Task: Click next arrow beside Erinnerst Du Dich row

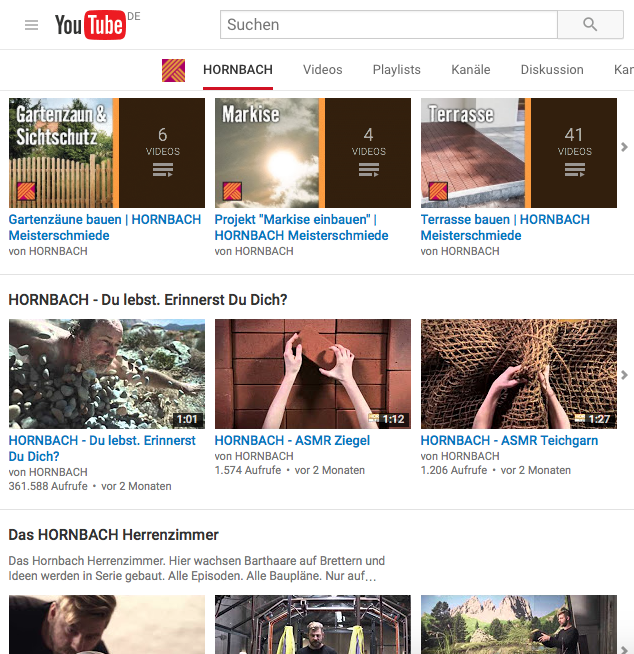Action: tap(624, 375)
